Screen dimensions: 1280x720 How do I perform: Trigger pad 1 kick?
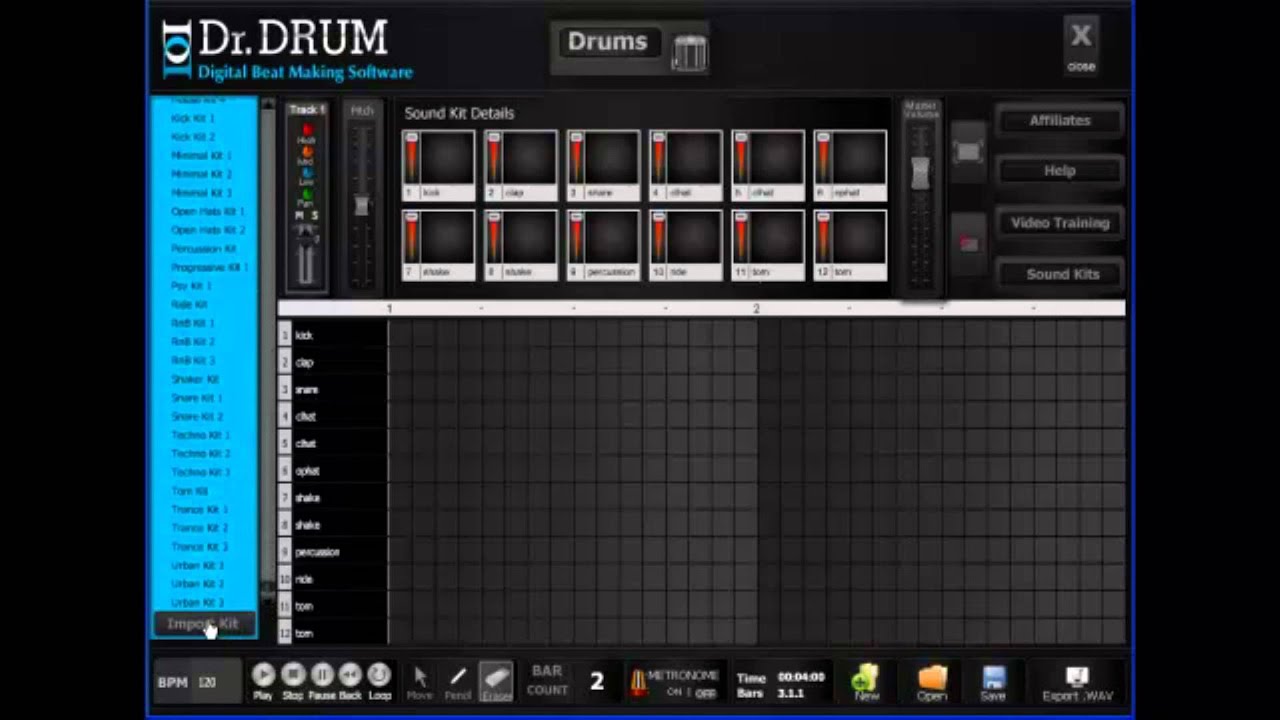pyautogui.click(x=447, y=158)
